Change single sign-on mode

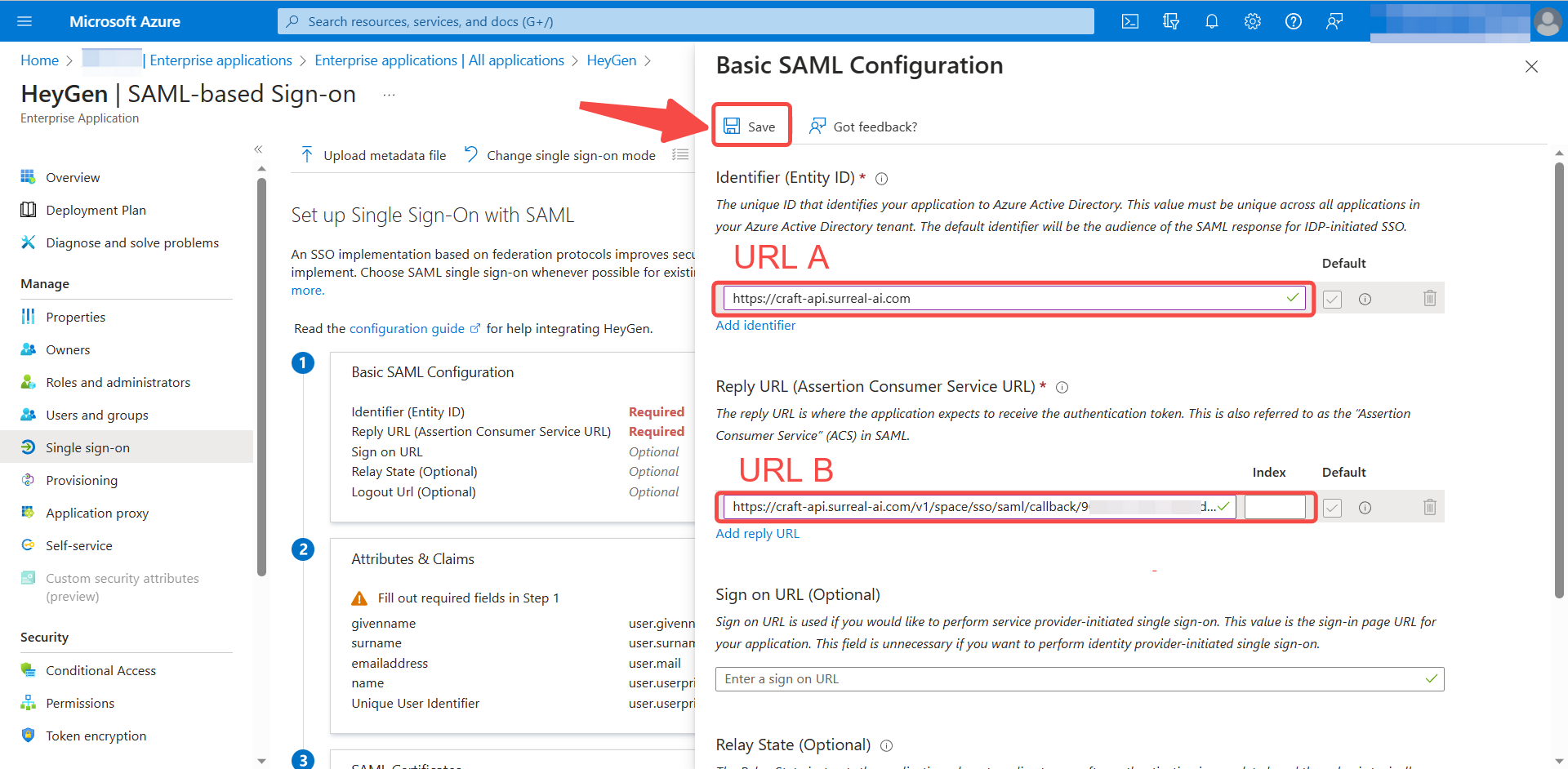point(560,155)
